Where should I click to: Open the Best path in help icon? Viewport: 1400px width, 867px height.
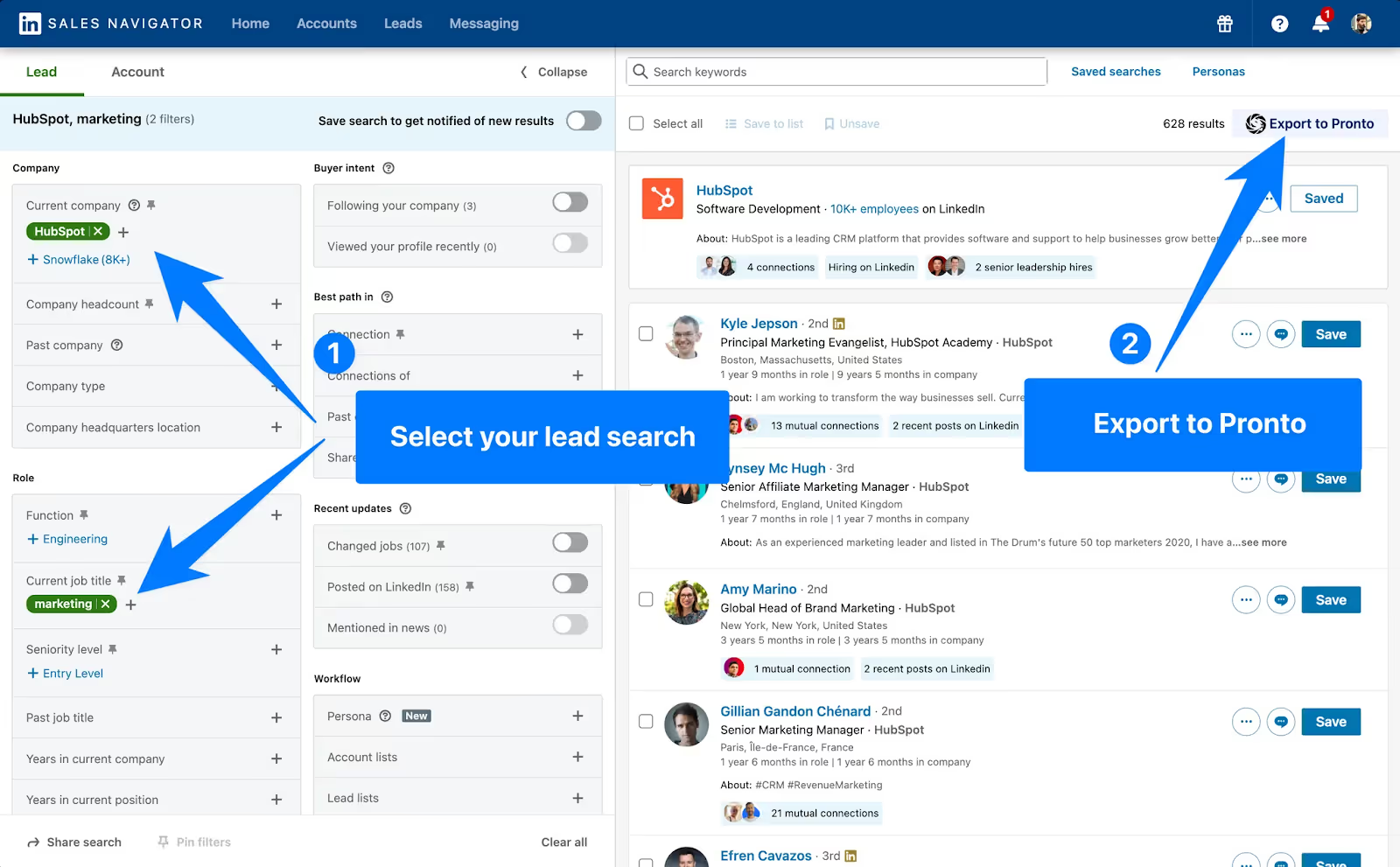387,297
